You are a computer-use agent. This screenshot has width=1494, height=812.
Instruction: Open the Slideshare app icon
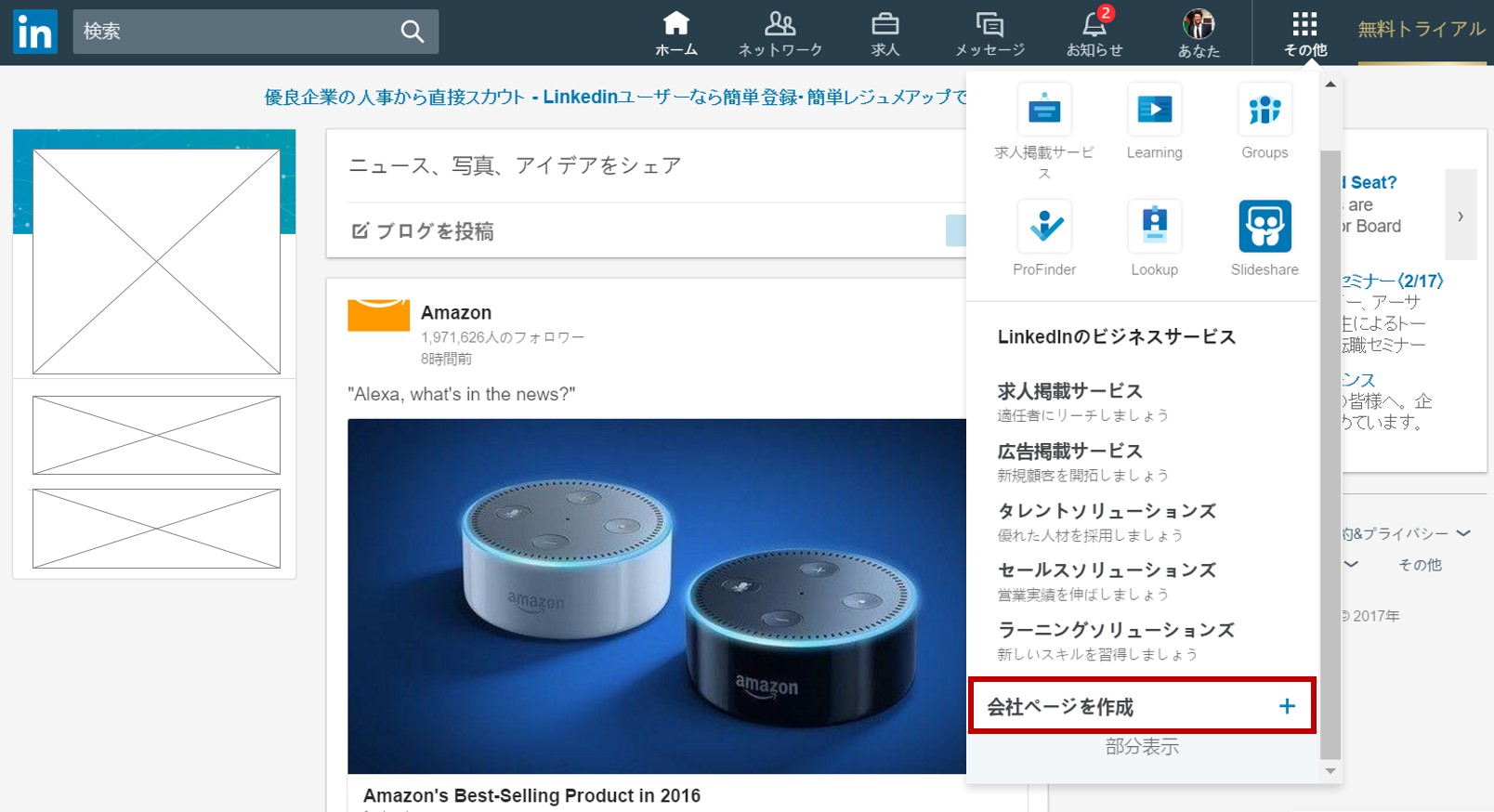[x=1265, y=226]
